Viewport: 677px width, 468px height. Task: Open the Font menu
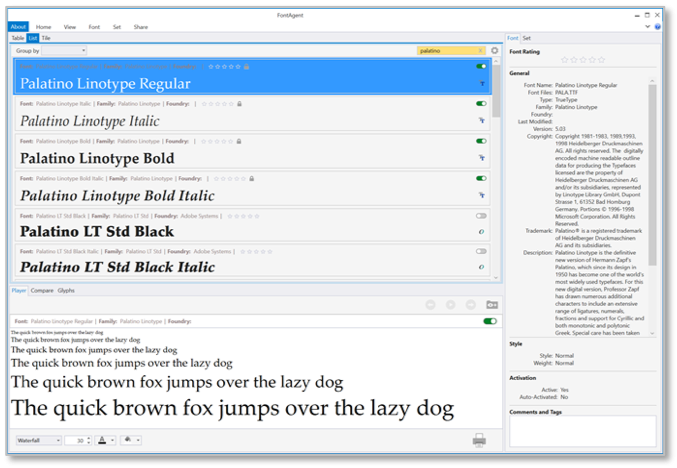[94, 27]
